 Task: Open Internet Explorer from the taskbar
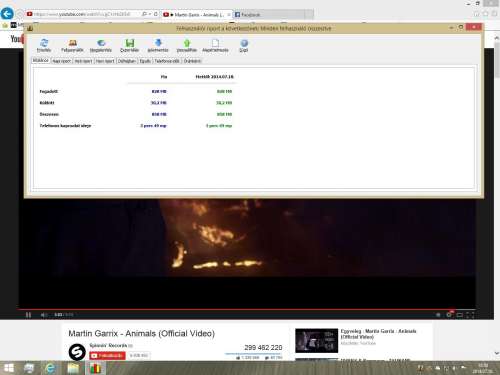tap(50, 368)
